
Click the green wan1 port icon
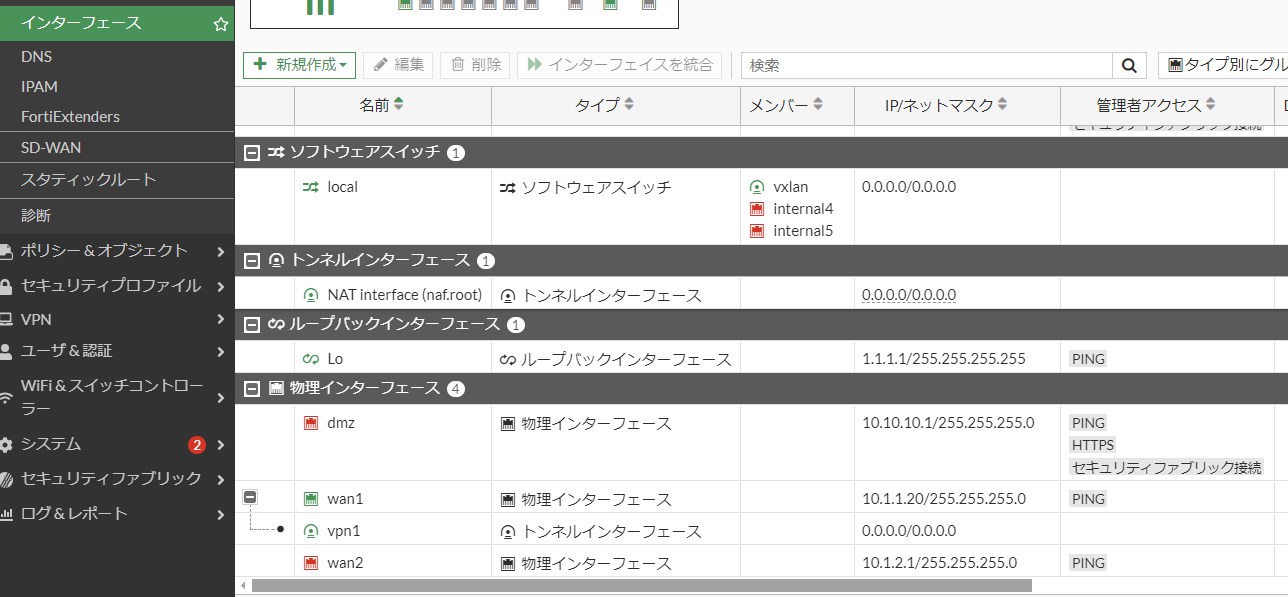pos(310,499)
